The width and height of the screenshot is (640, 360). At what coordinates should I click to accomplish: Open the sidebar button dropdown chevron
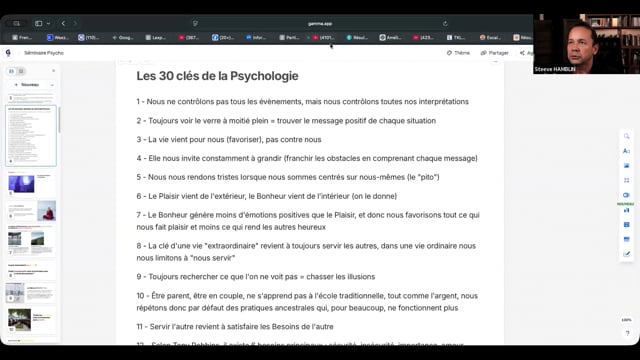point(48,24)
